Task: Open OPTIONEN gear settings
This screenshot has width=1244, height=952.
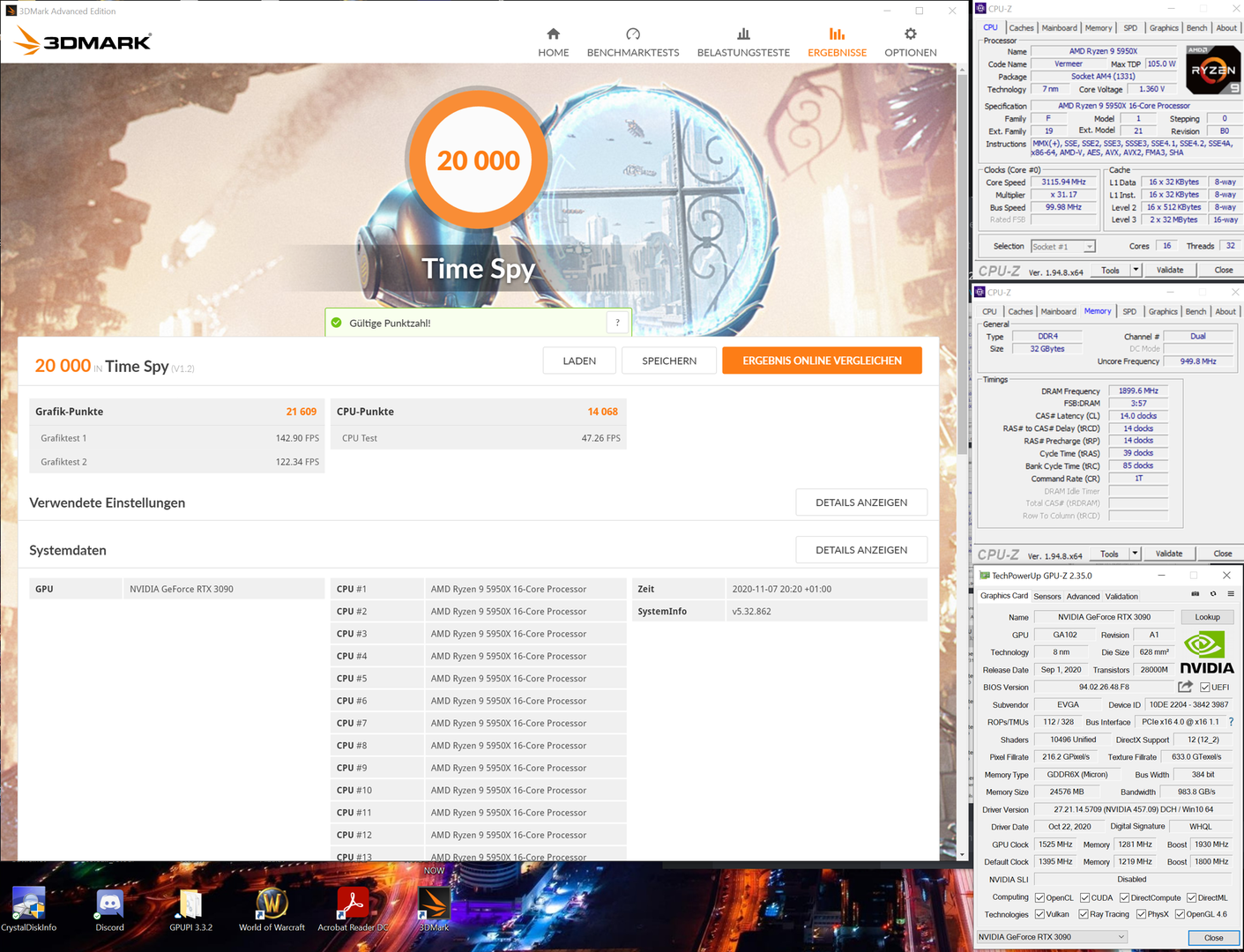Action: click(911, 42)
